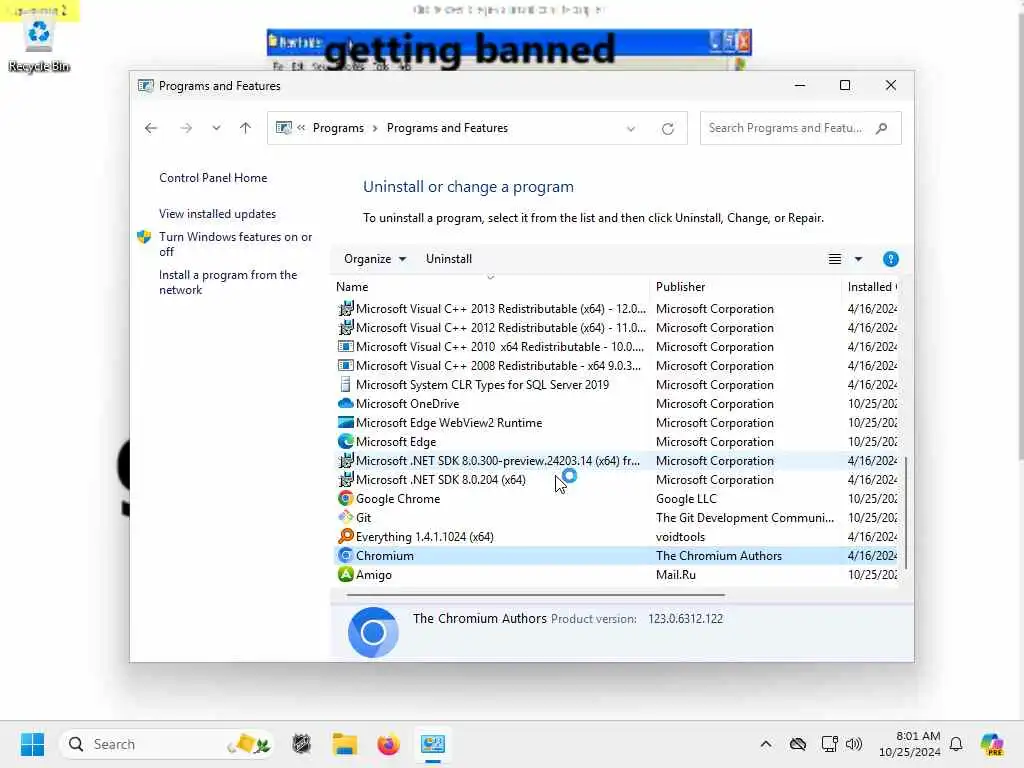The image size is (1024, 768).
Task: Click the volume speaker tray icon
Action: click(854, 744)
